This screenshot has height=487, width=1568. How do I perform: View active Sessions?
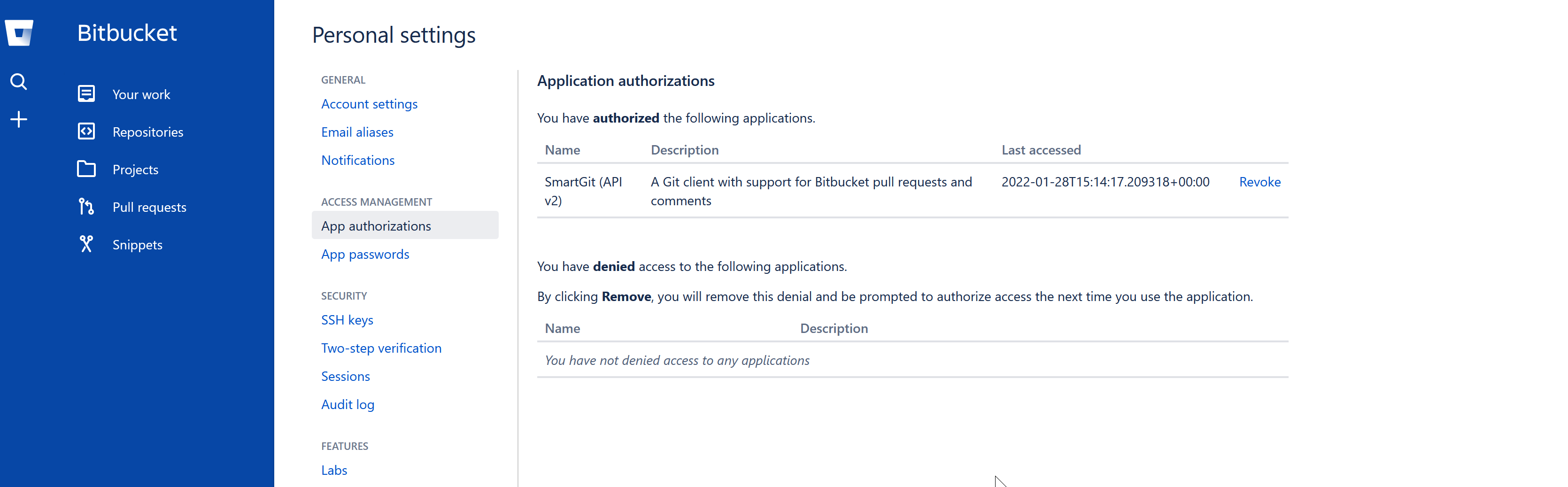(x=345, y=376)
